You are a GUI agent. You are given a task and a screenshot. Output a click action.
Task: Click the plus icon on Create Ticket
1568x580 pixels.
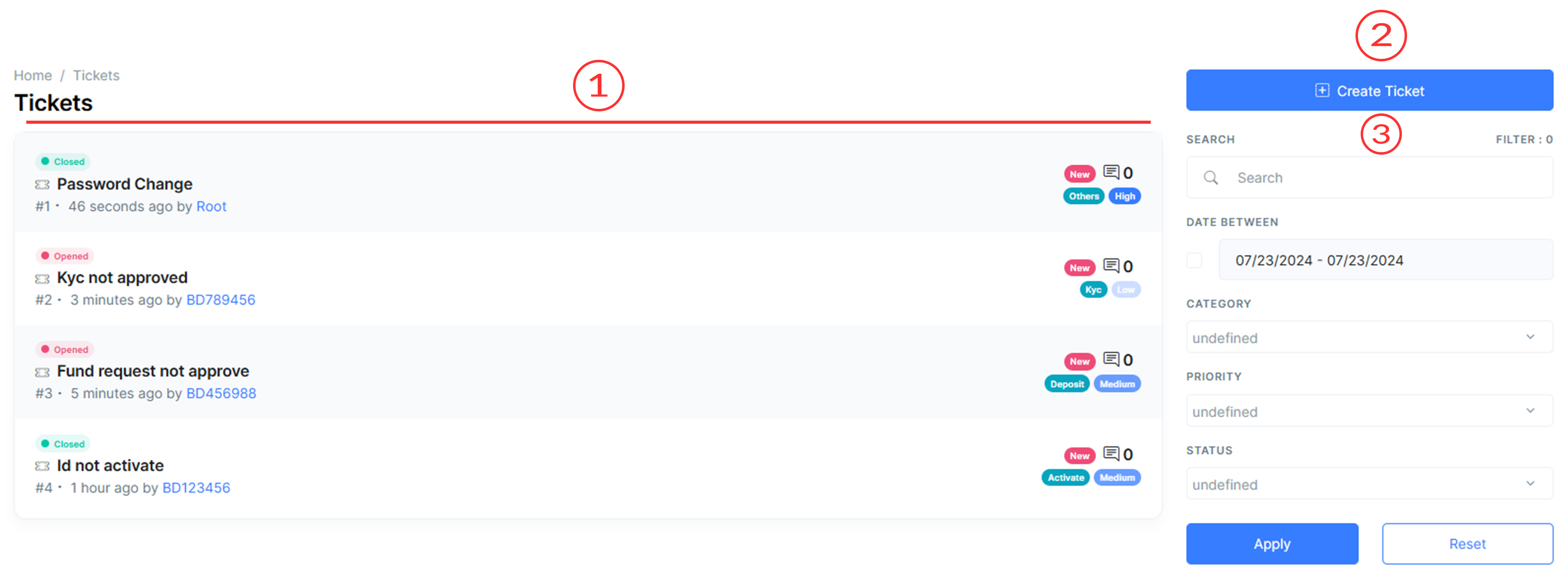click(1321, 91)
